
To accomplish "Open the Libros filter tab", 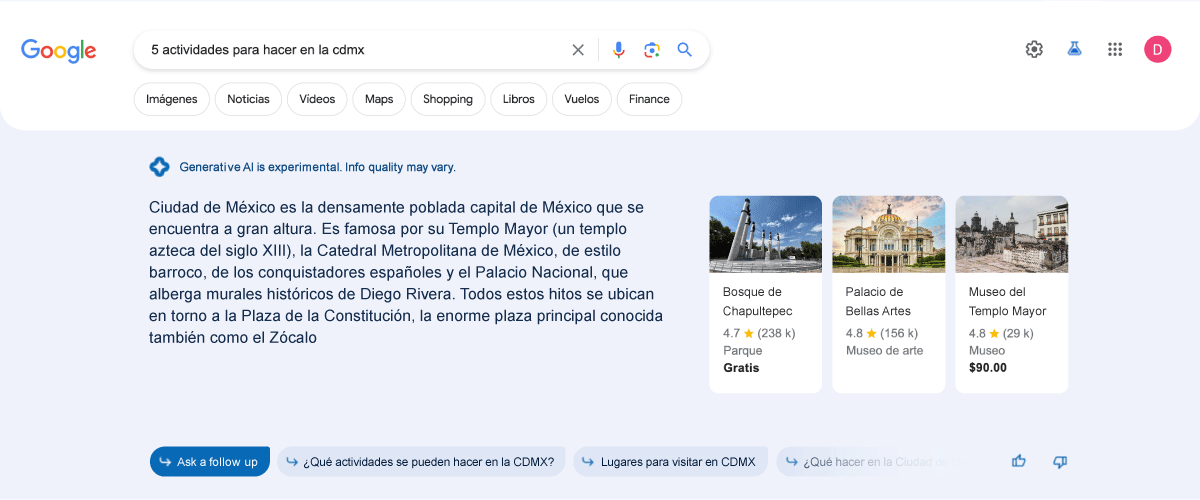I will point(519,99).
